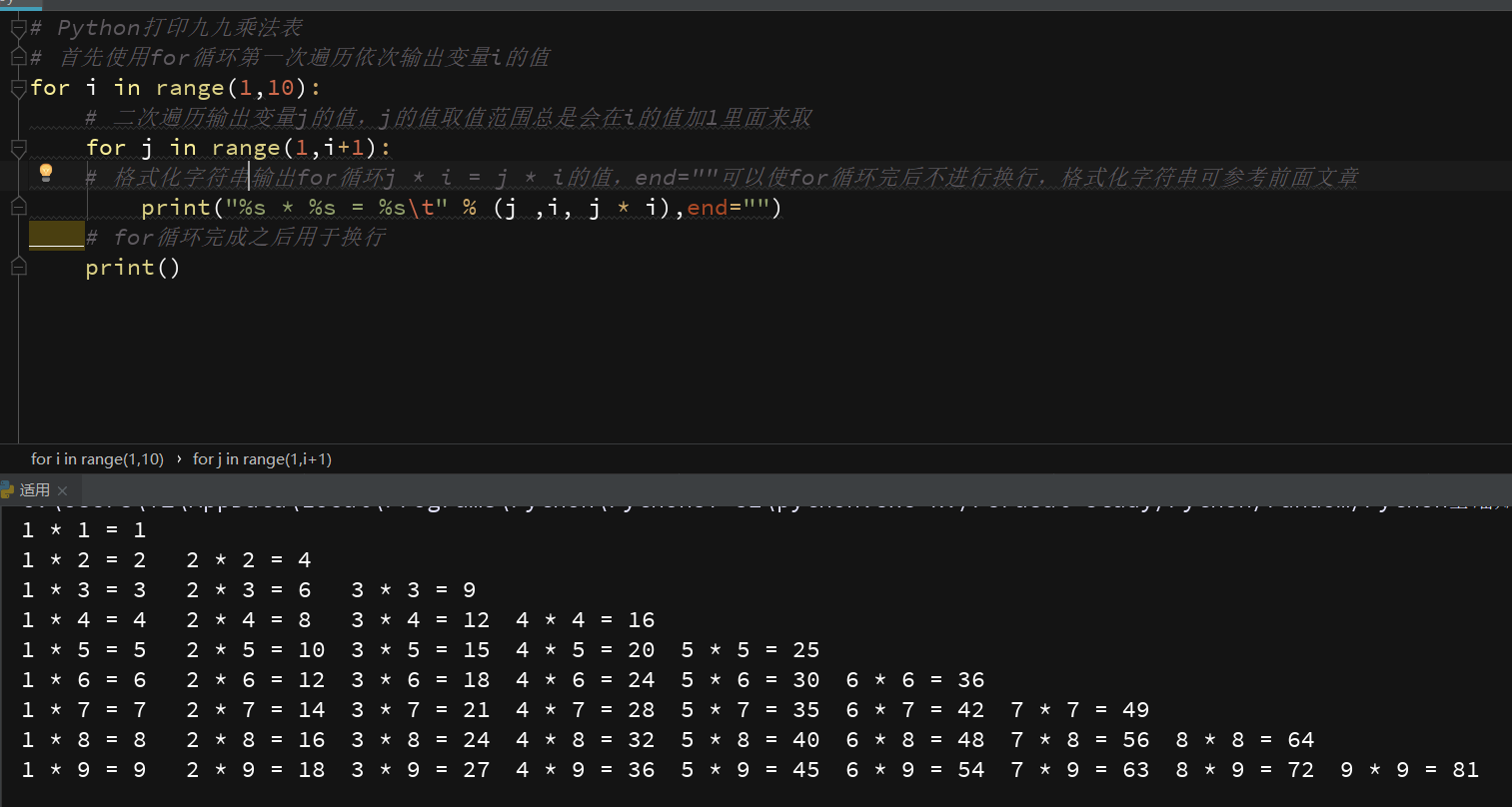Click the bare 'print()' statement
Screen dimensions: 1512x807
(133, 268)
